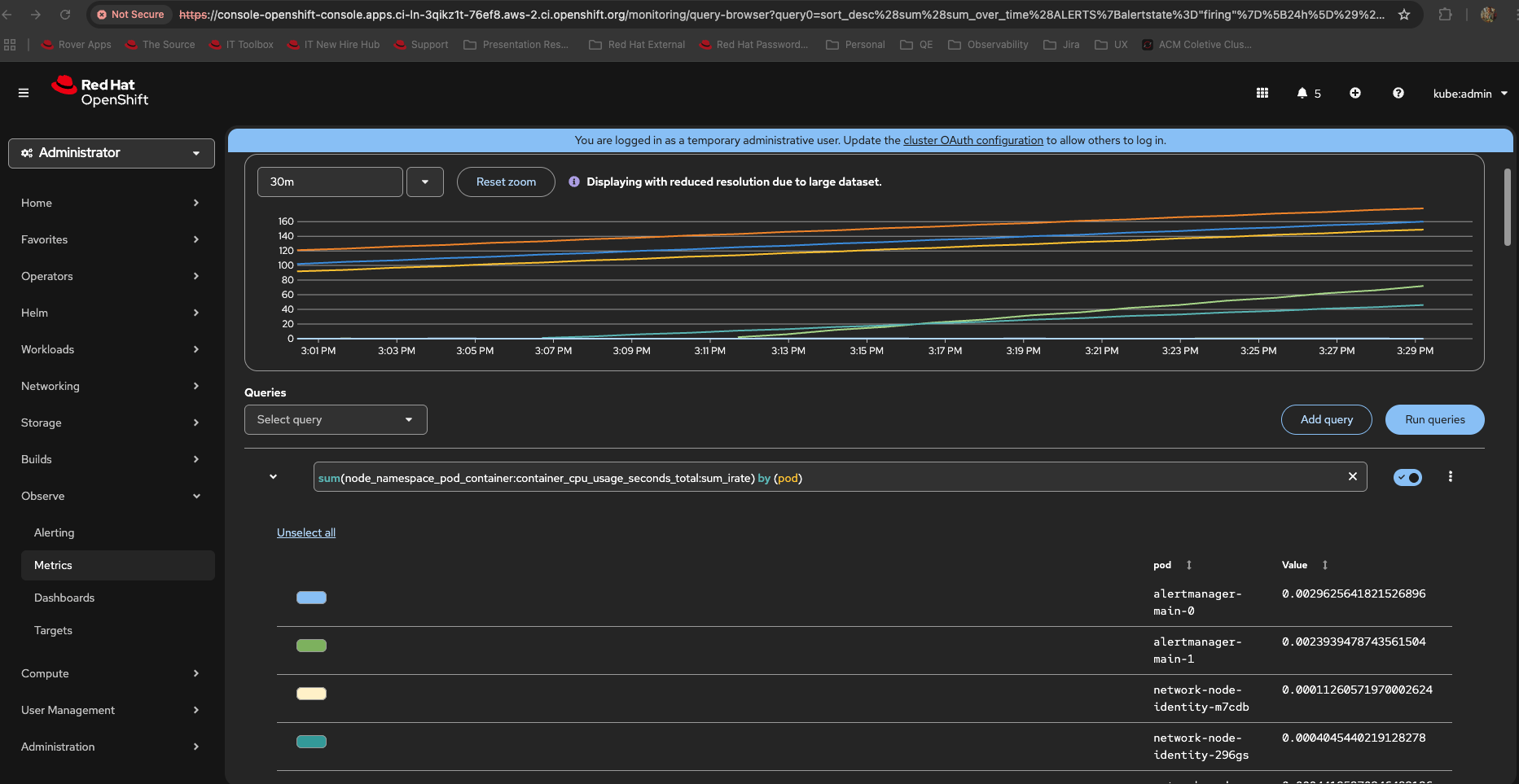Open the Select query dropdown
Screen dimensions: 1519x784
click(336, 419)
